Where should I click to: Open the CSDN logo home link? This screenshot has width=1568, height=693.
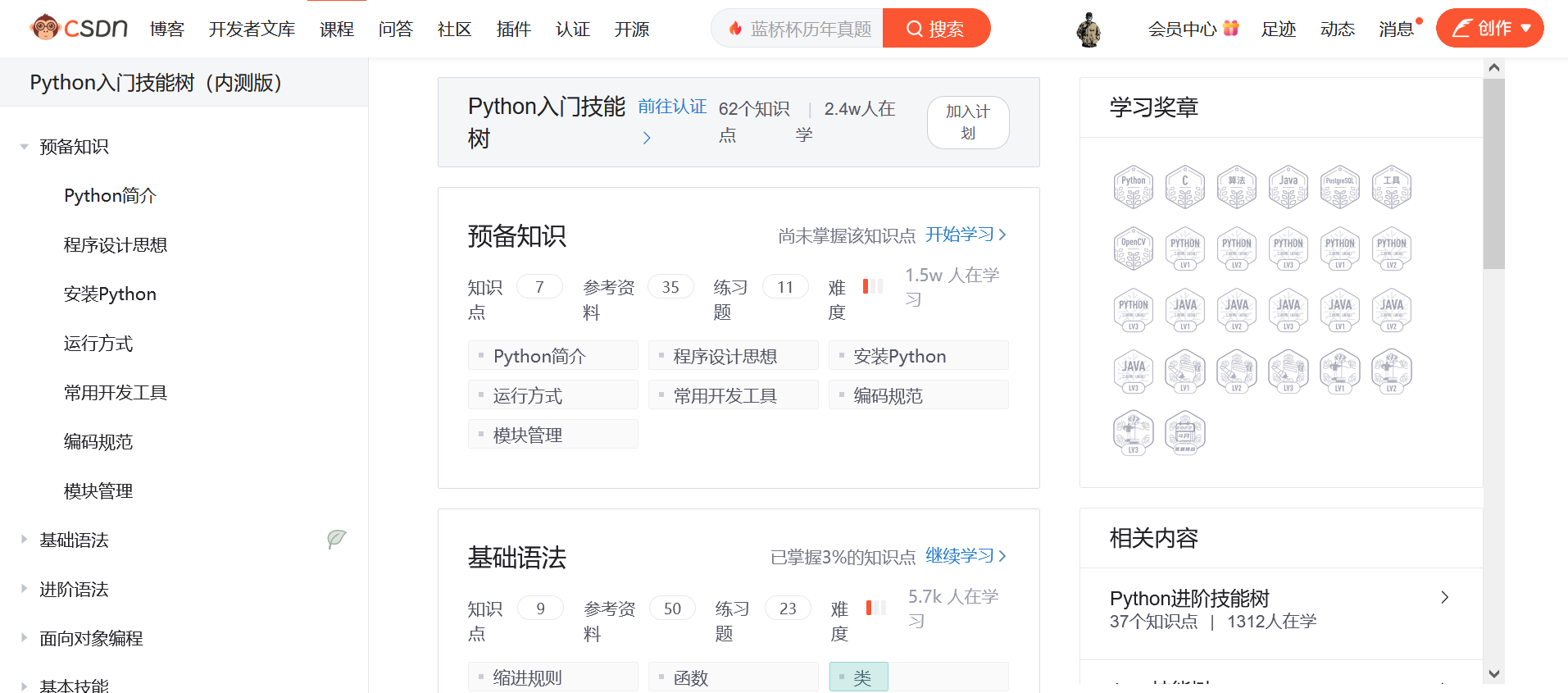(79, 28)
